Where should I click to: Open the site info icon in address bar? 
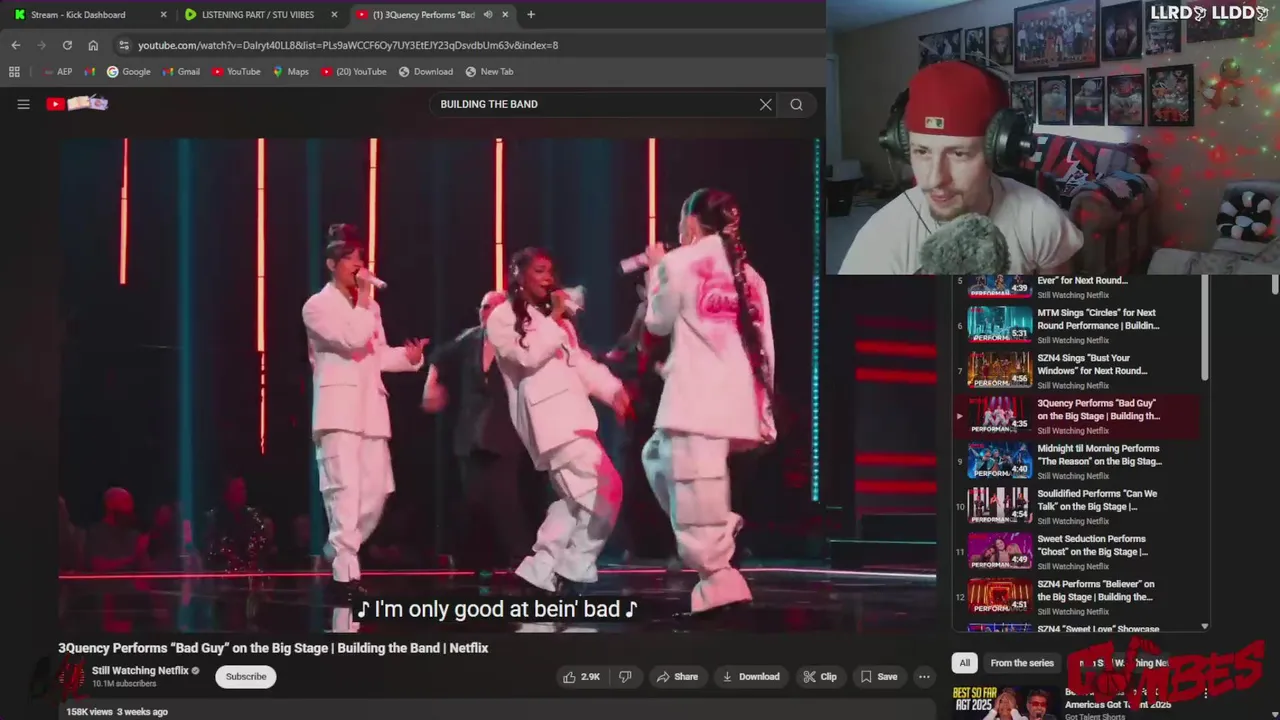[123, 45]
